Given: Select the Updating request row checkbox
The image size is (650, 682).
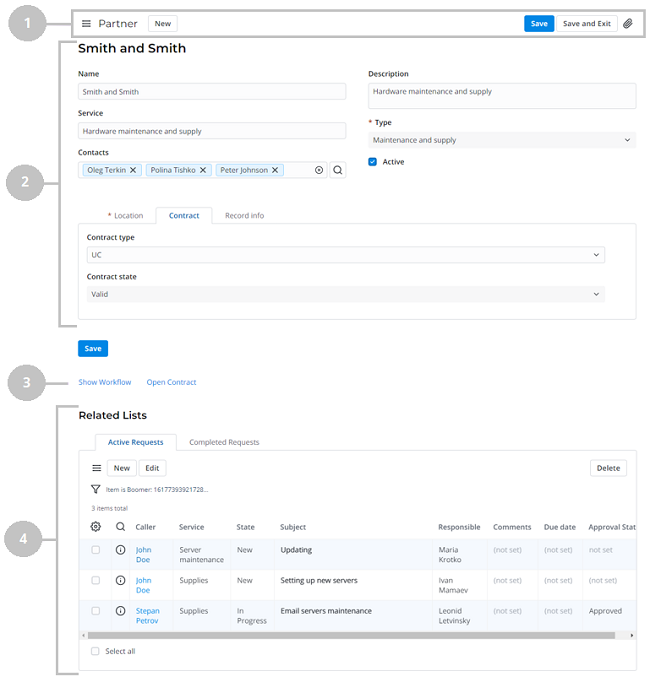Looking at the screenshot, I should click(96, 550).
